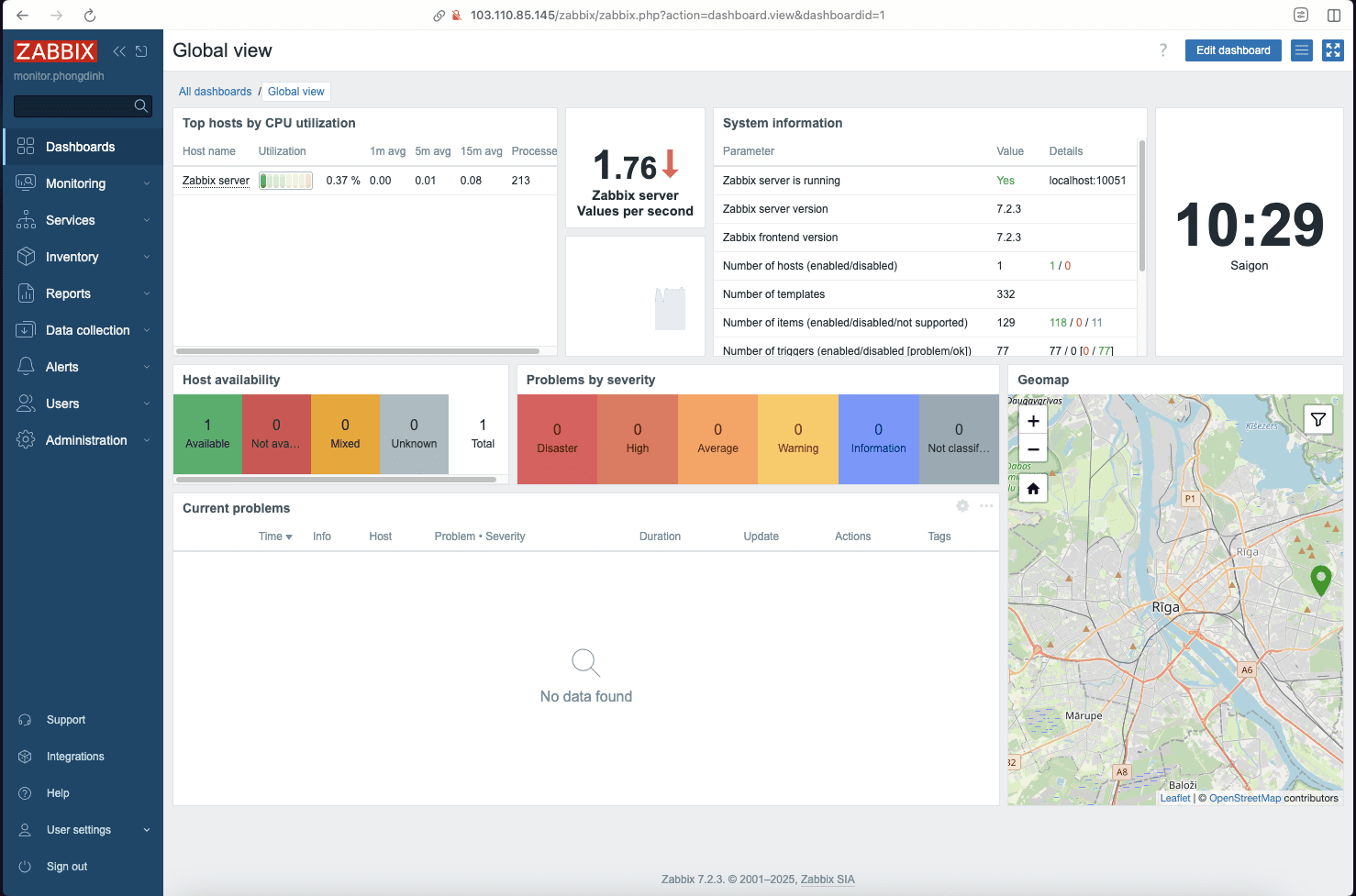Open the Leaflet attribution link
1356x896 pixels.
point(1175,798)
